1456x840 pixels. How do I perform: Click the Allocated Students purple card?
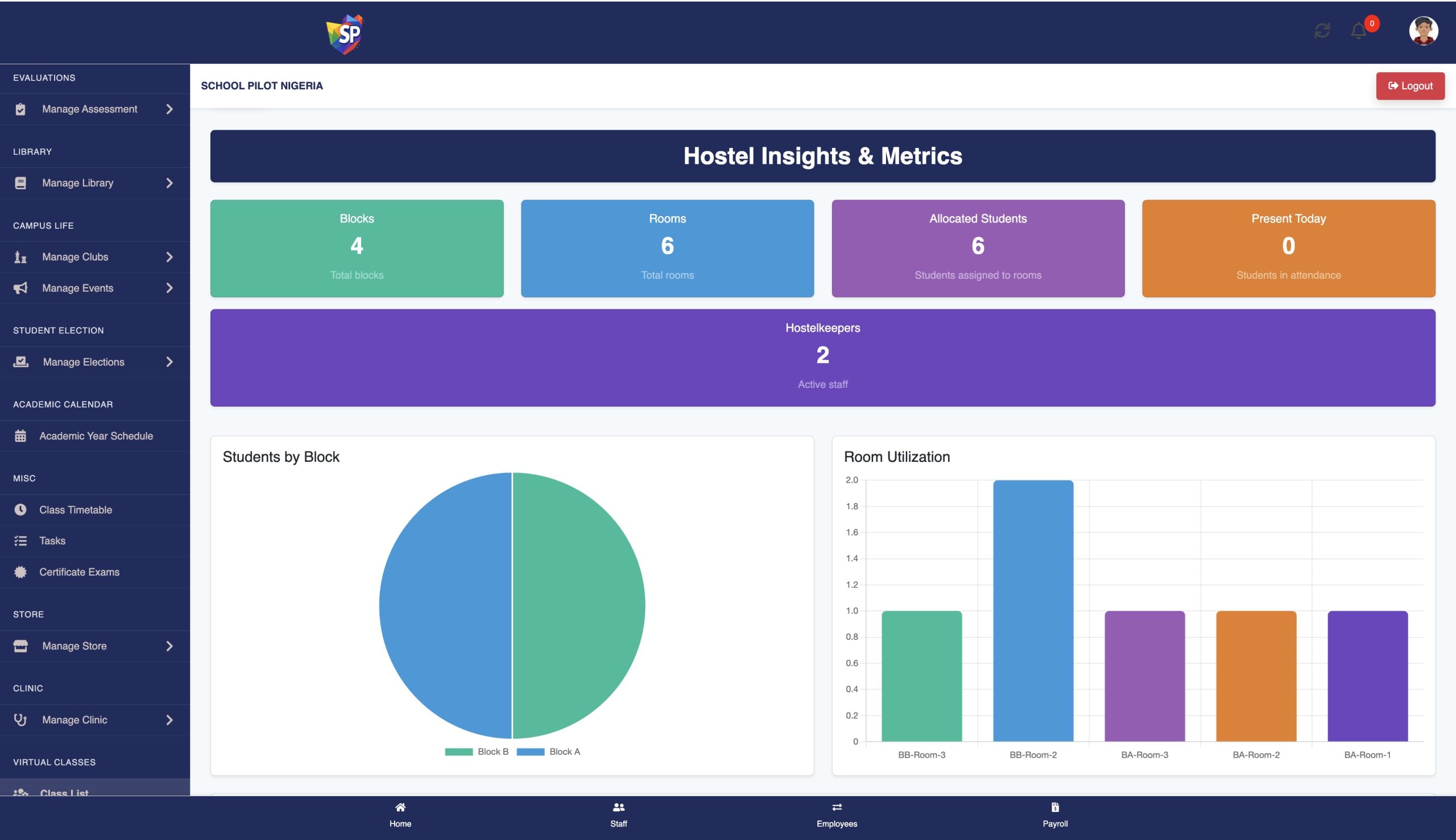(977, 248)
